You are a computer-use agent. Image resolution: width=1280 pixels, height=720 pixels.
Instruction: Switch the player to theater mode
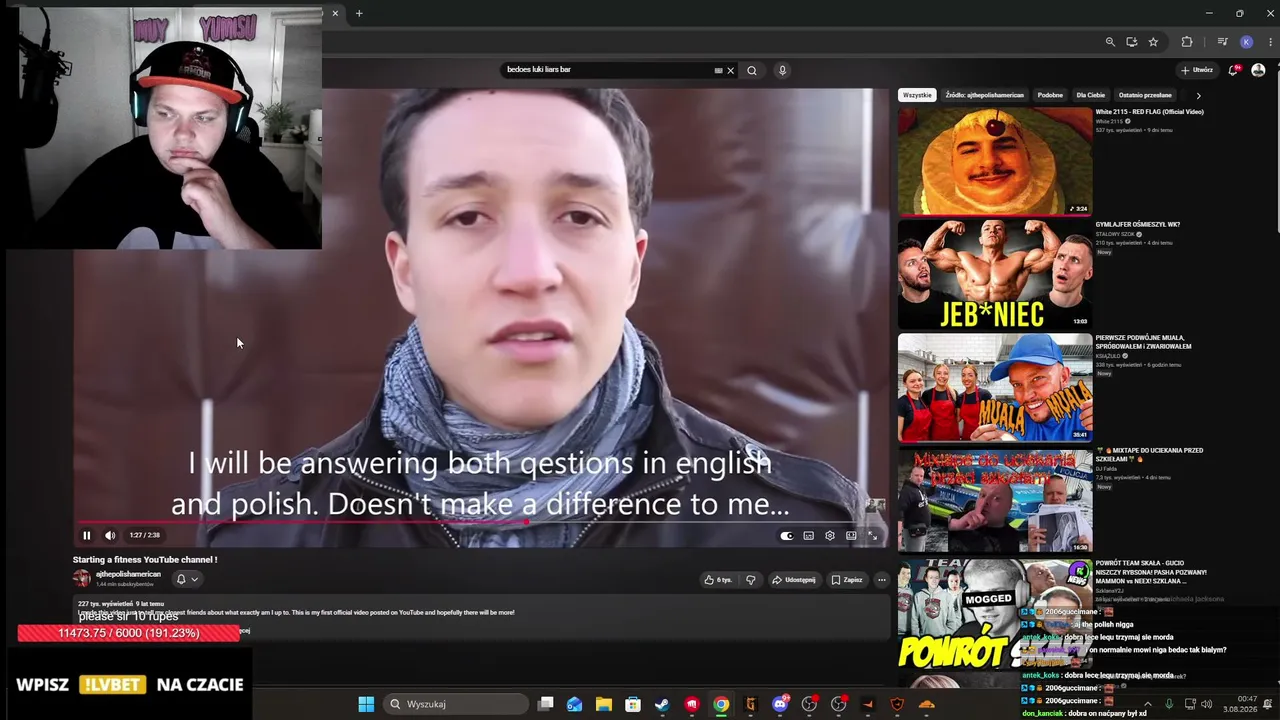click(851, 536)
